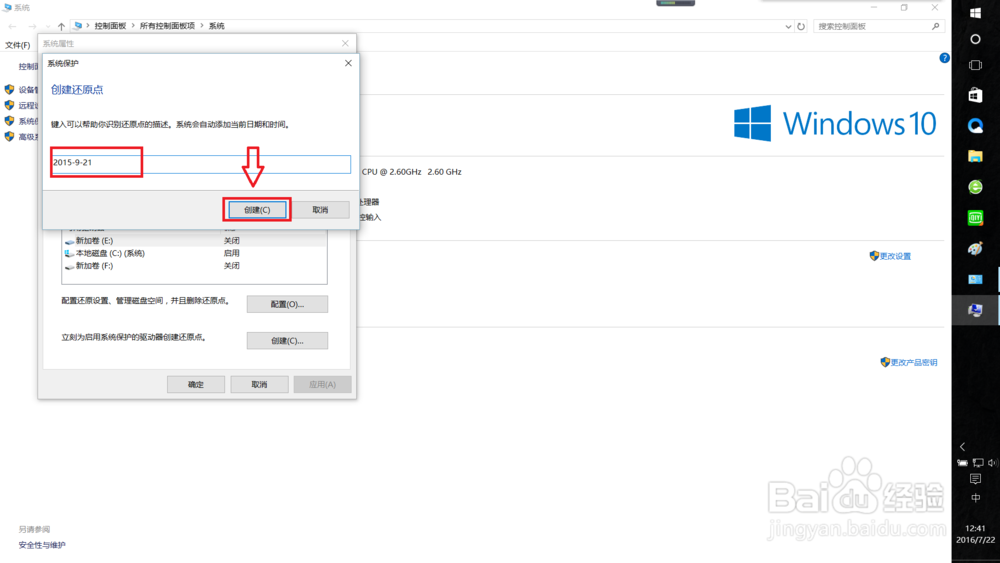Select the 新加卷 (F:) drive row

coord(195,266)
